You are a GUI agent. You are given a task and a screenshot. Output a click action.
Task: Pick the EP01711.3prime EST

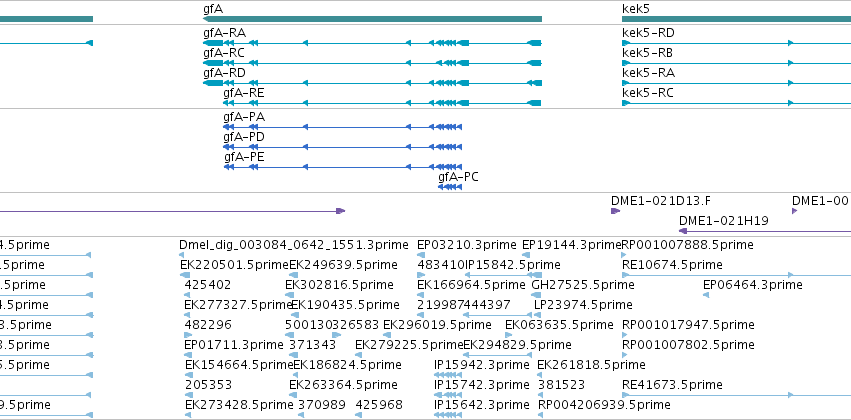[234, 345]
